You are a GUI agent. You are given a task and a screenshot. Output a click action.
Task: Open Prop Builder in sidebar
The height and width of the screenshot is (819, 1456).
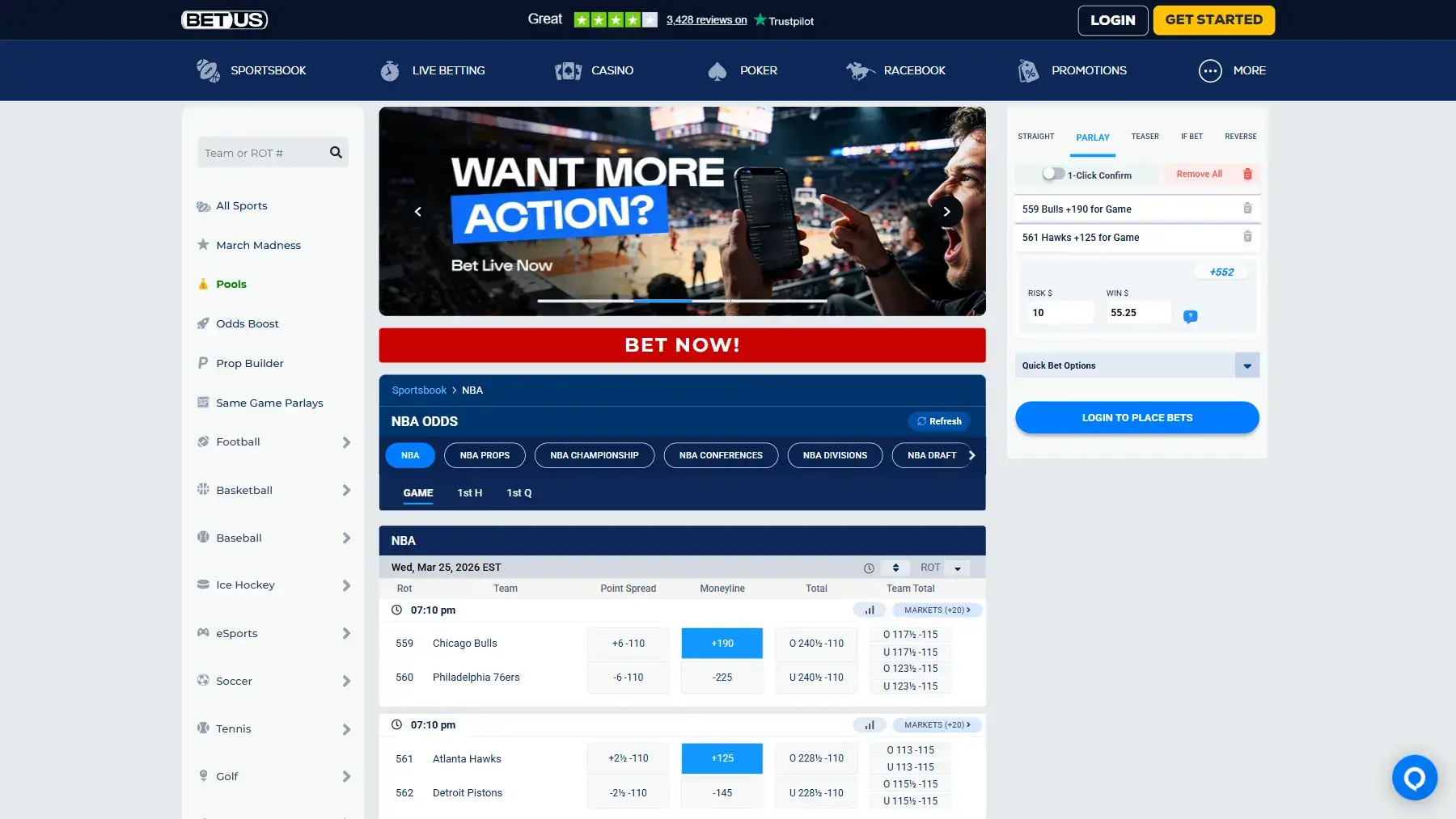pos(241,363)
